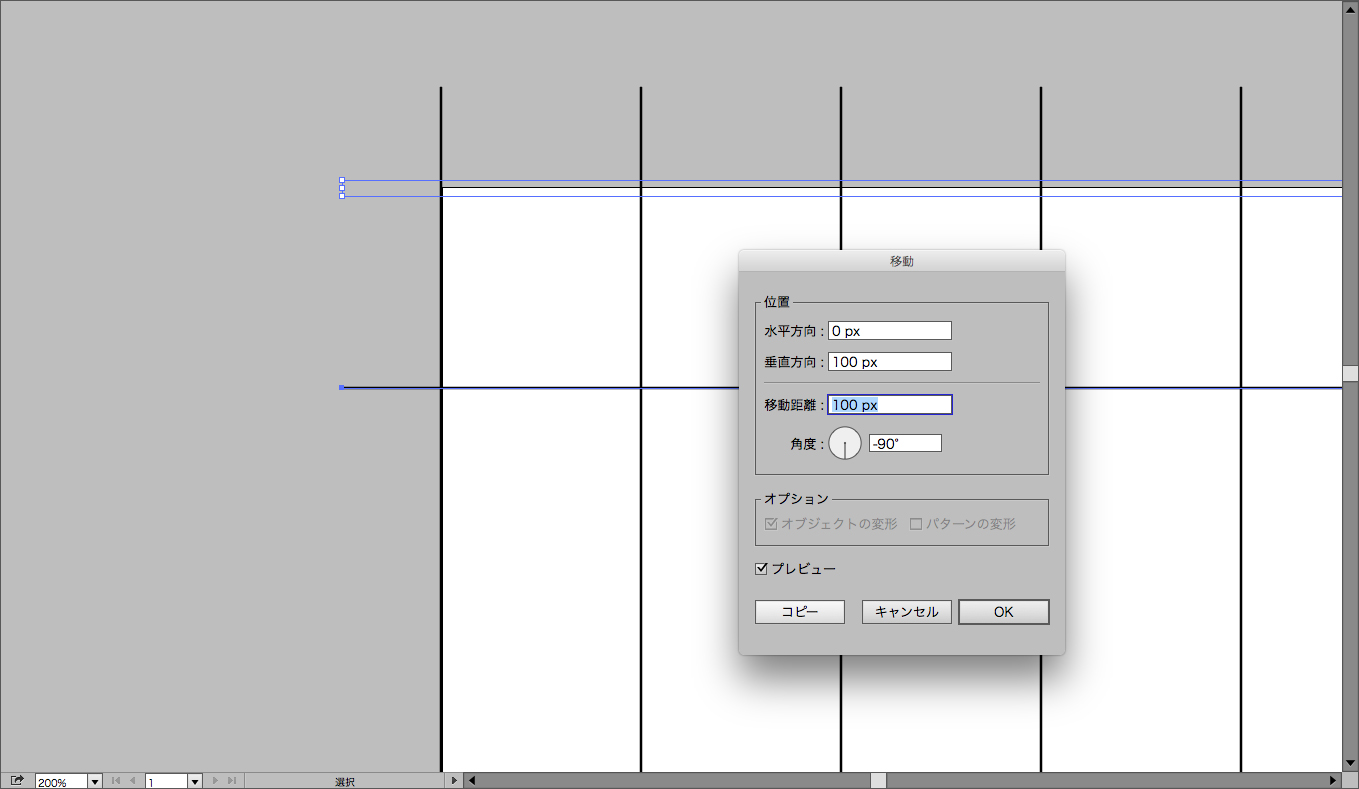Expand the status bar 選択 options arrow
The height and width of the screenshot is (789, 1359).
coord(454,781)
